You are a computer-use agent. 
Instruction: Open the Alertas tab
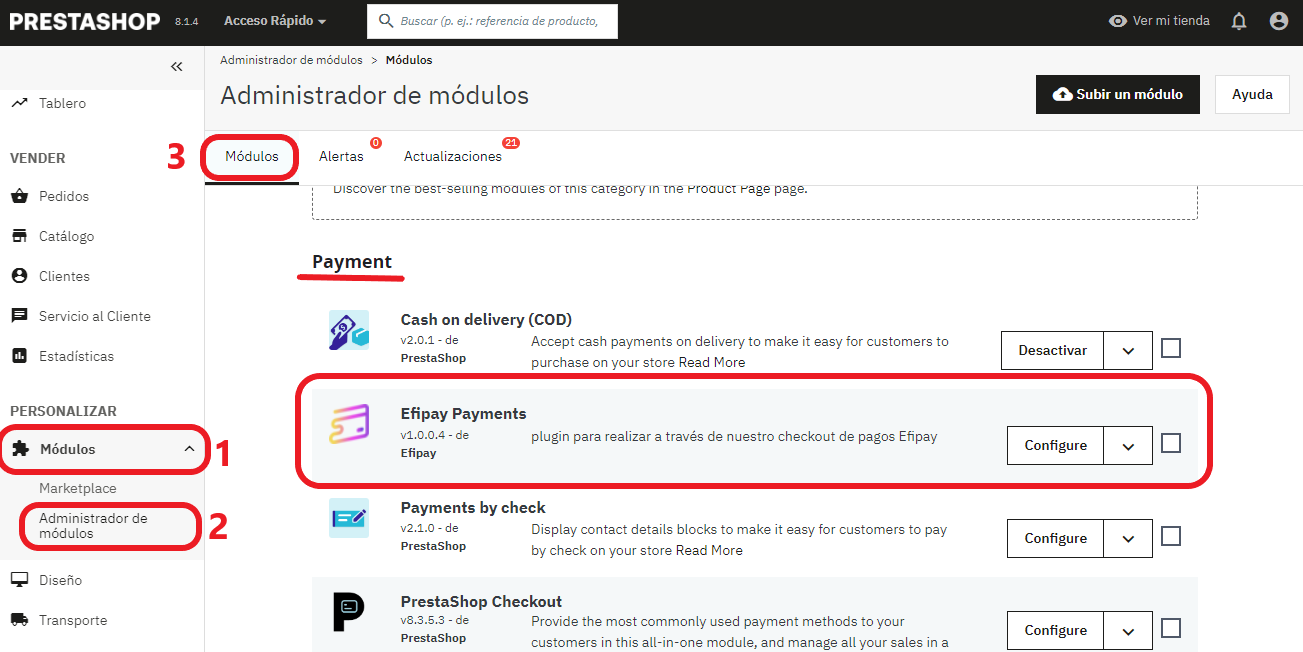(341, 157)
